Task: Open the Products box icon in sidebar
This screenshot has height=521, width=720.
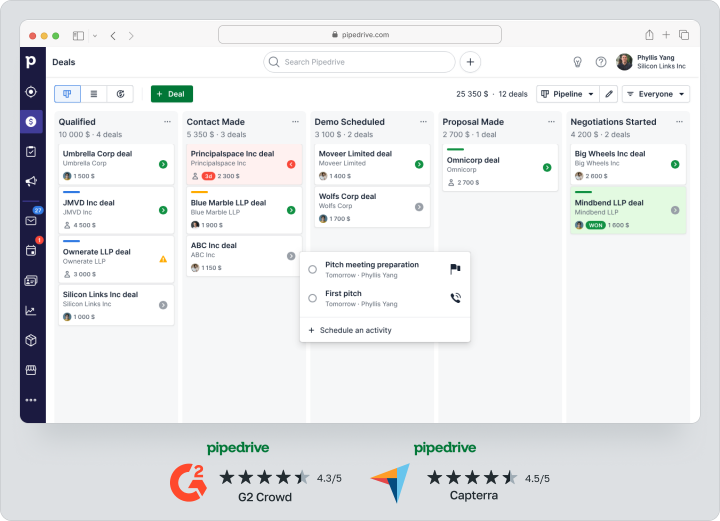Action: click(31, 340)
